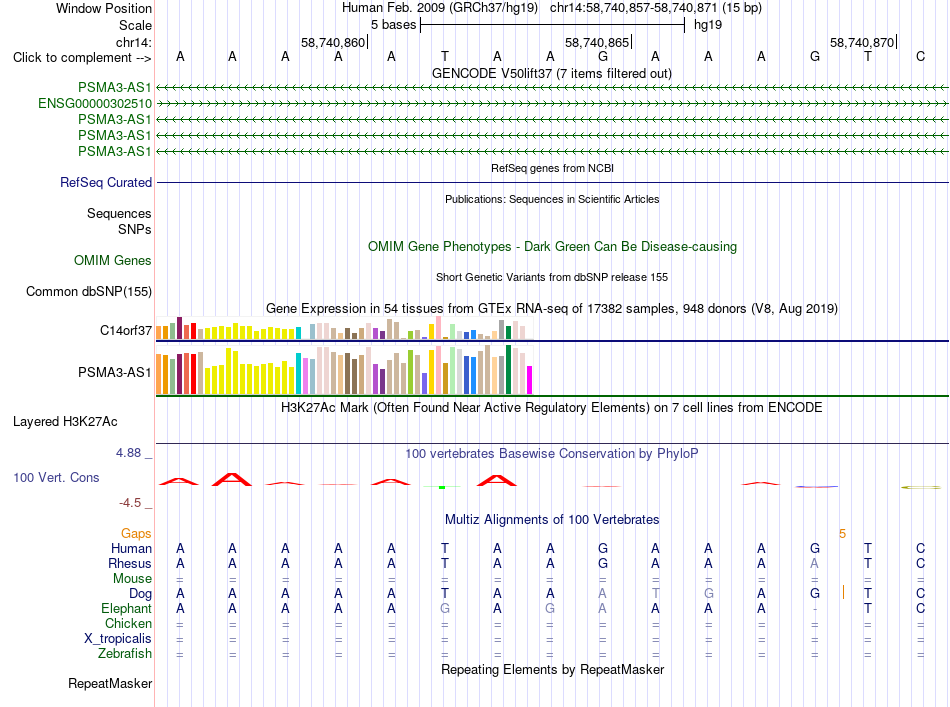Click the Rhesus alignment row label

(130, 563)
